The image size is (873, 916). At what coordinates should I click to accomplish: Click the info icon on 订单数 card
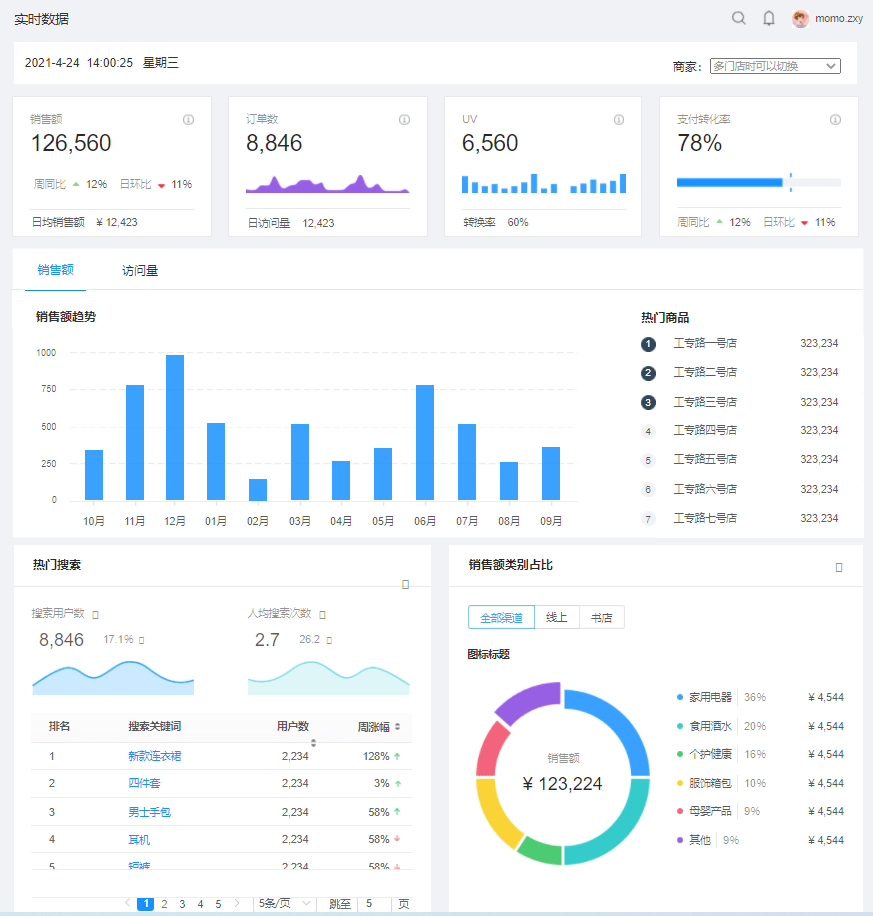click(404, 119)
